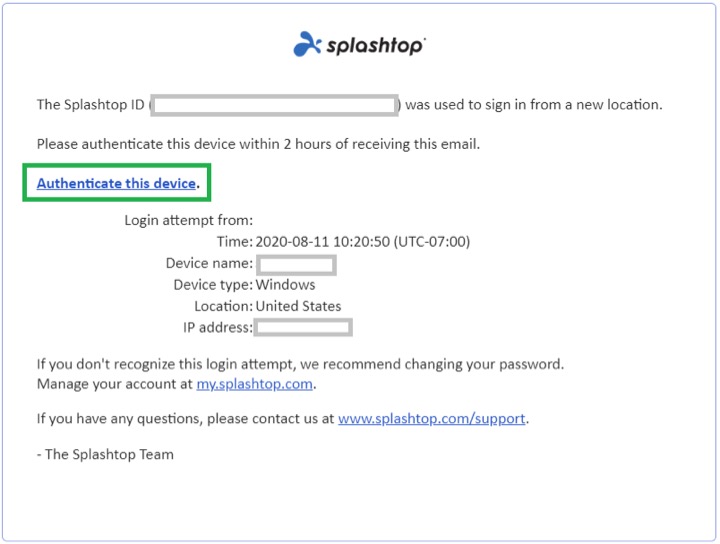Click the 'If you have any questions' text
Image resolution: width=720 pixels, height=544 pixels.
[119, 419]
